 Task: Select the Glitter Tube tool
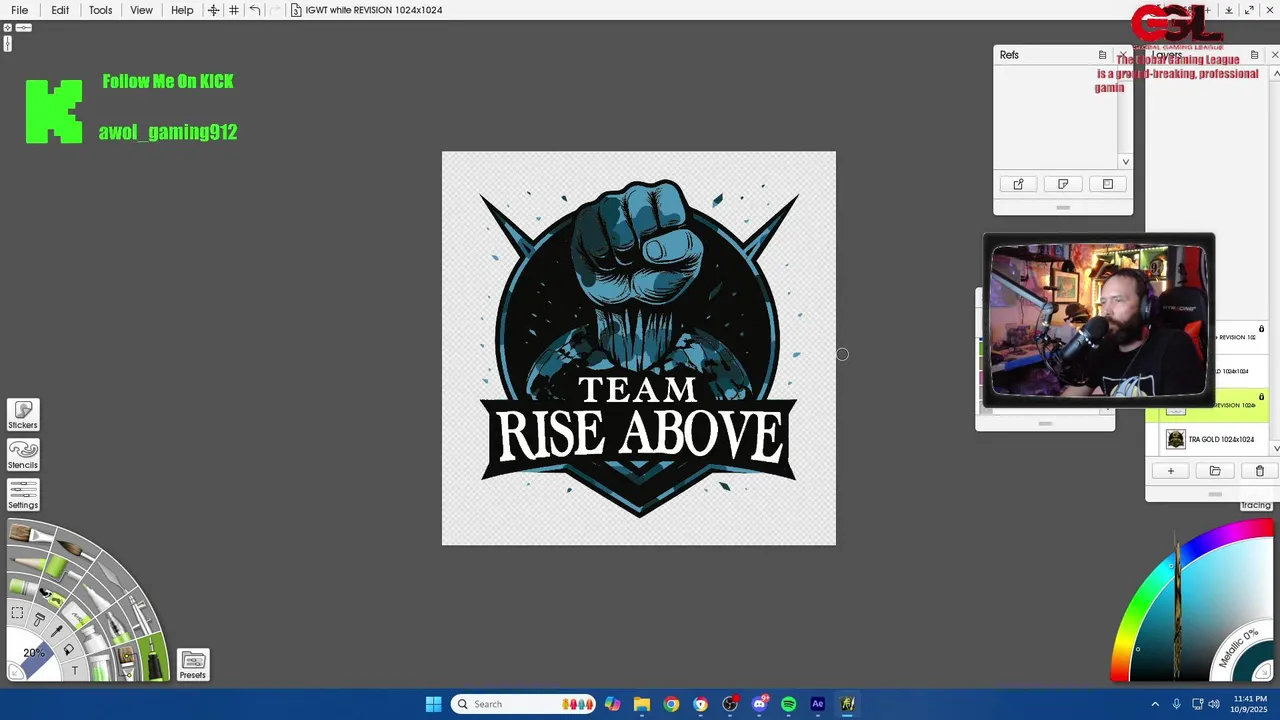(100, 668)
